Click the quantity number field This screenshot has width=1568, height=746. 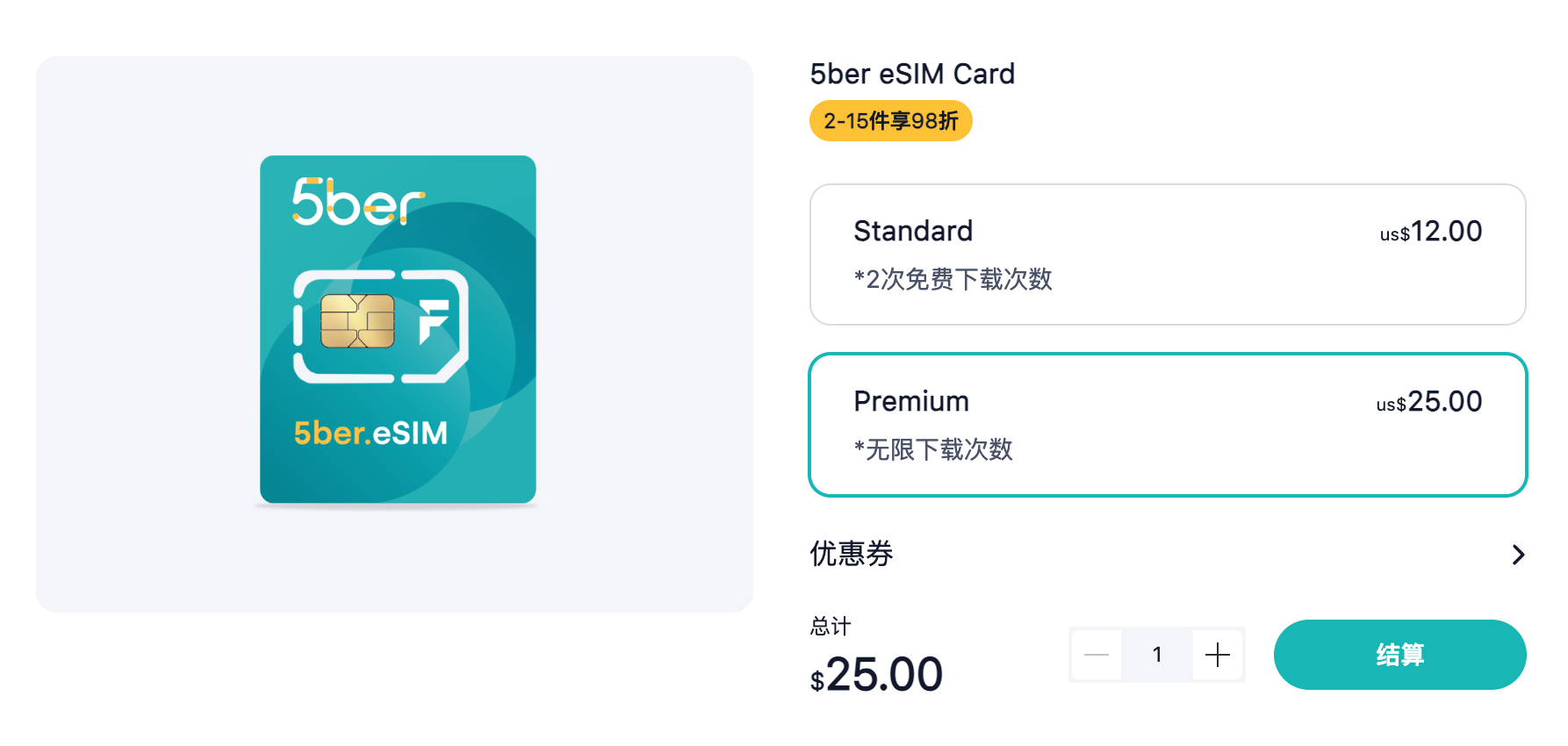[1157, 655]
